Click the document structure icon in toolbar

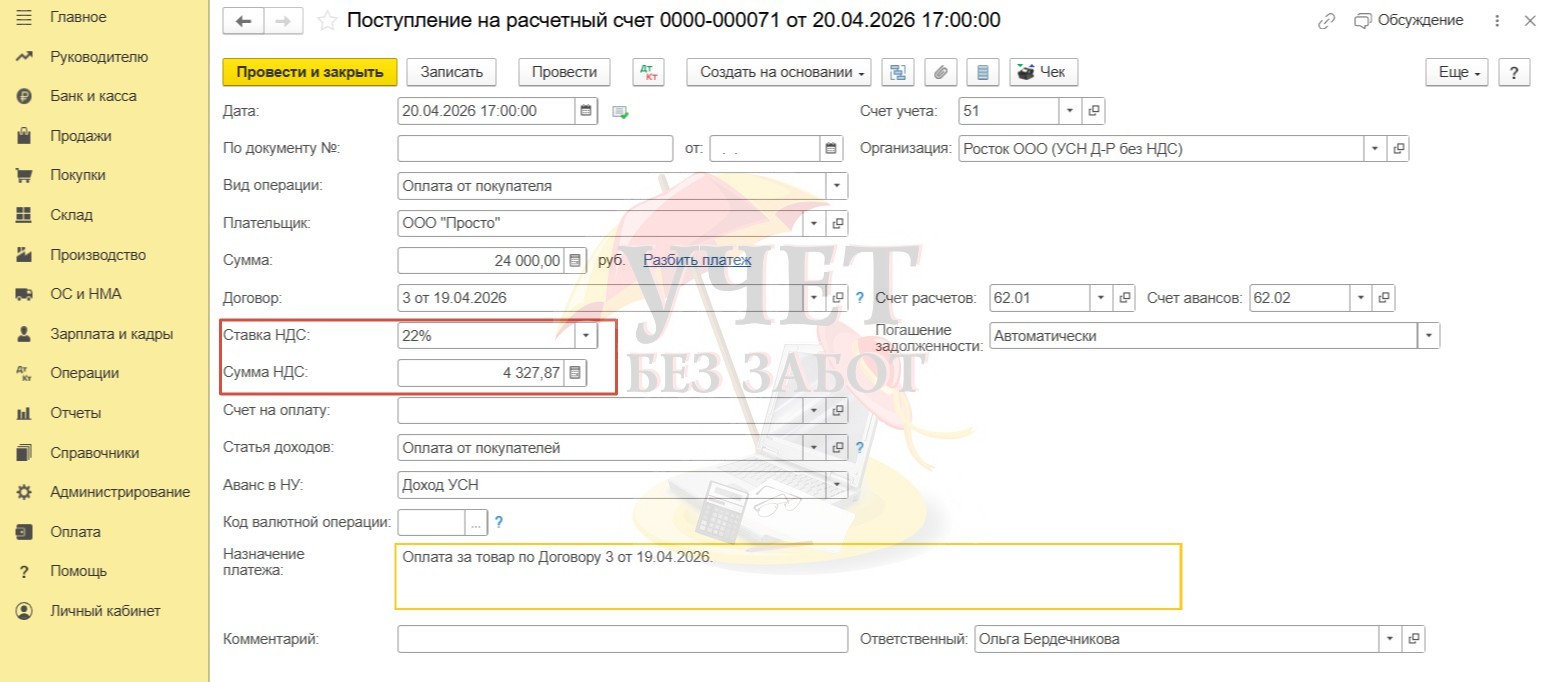point(897,72)
